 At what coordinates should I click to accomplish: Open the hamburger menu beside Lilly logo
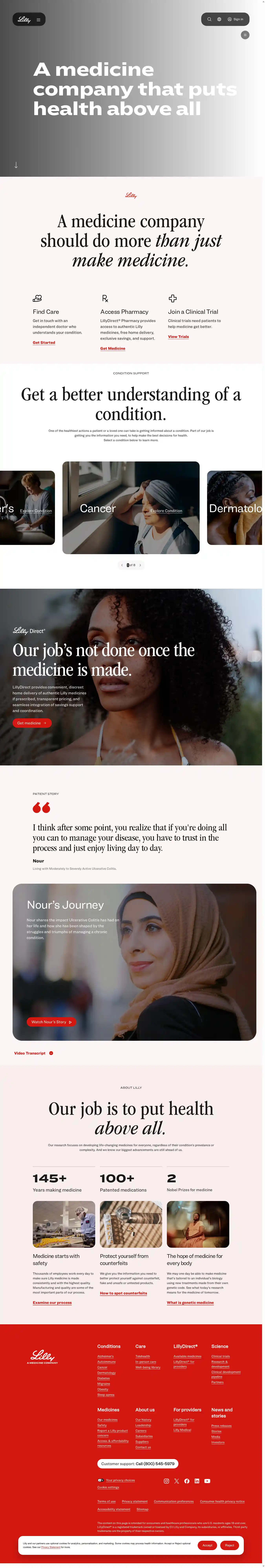(x=38, y=19)
